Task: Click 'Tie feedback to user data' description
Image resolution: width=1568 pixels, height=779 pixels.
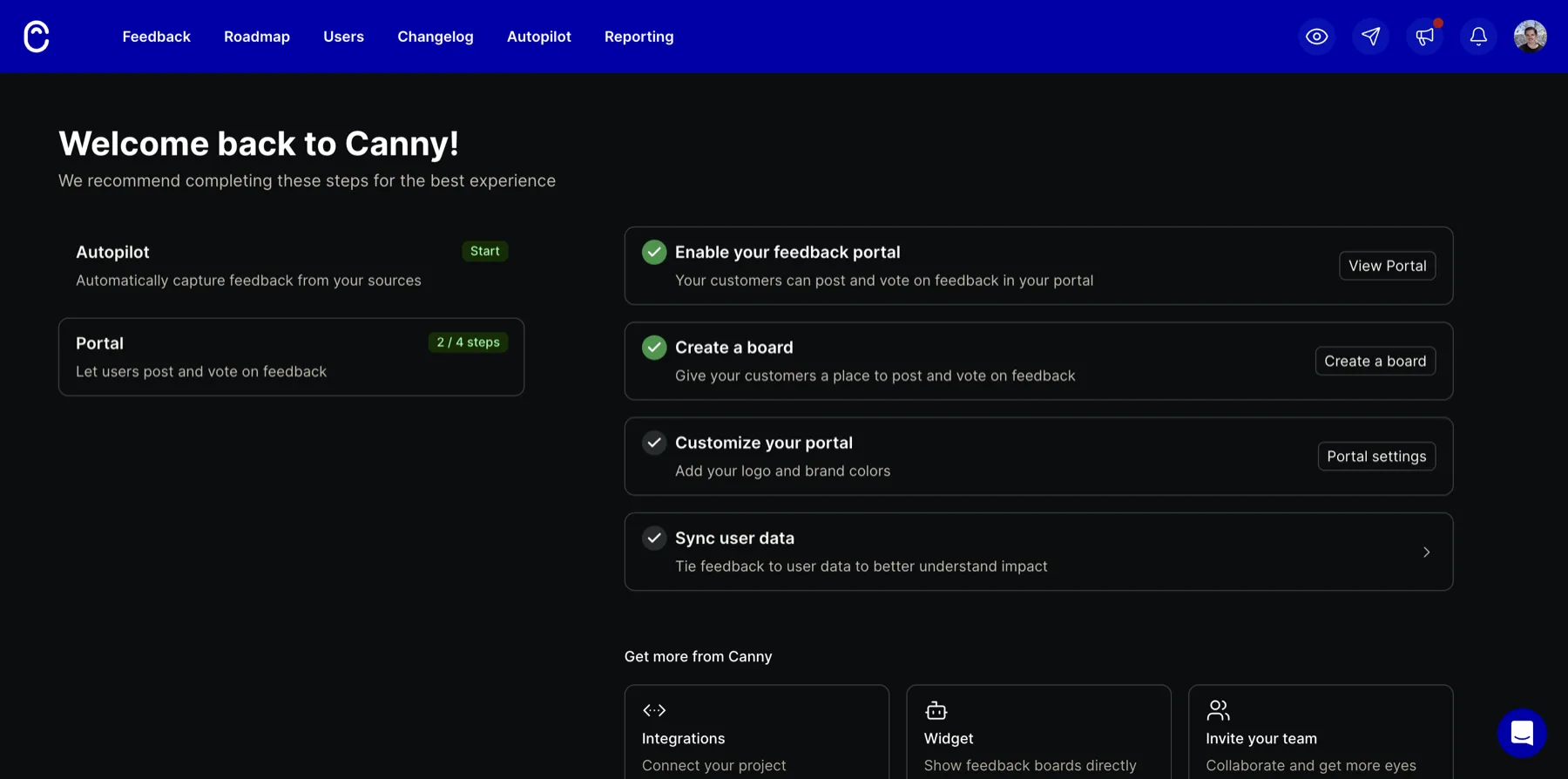Action: [861, 566]
